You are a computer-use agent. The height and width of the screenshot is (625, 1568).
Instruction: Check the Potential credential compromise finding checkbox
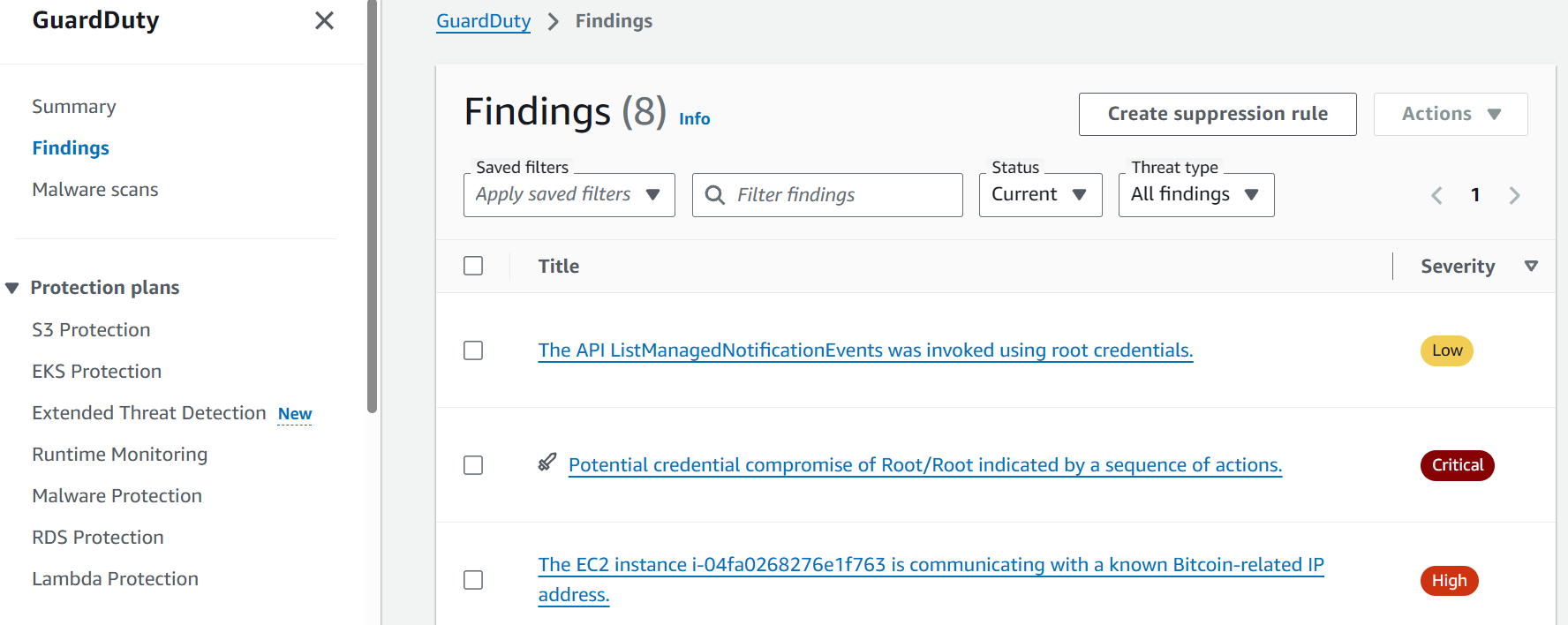point(473,465)
